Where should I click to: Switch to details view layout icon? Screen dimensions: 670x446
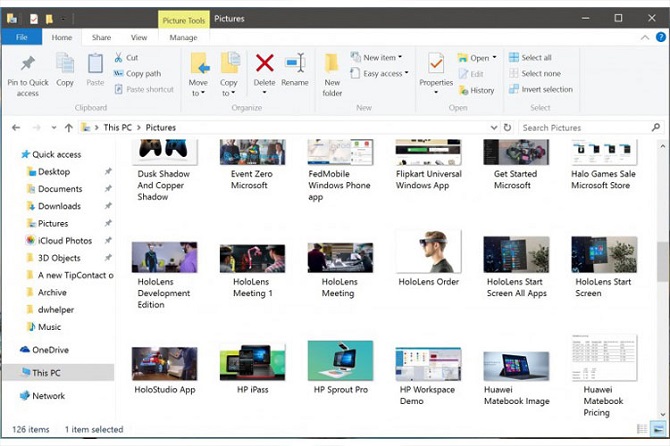[x=642, y=428]
